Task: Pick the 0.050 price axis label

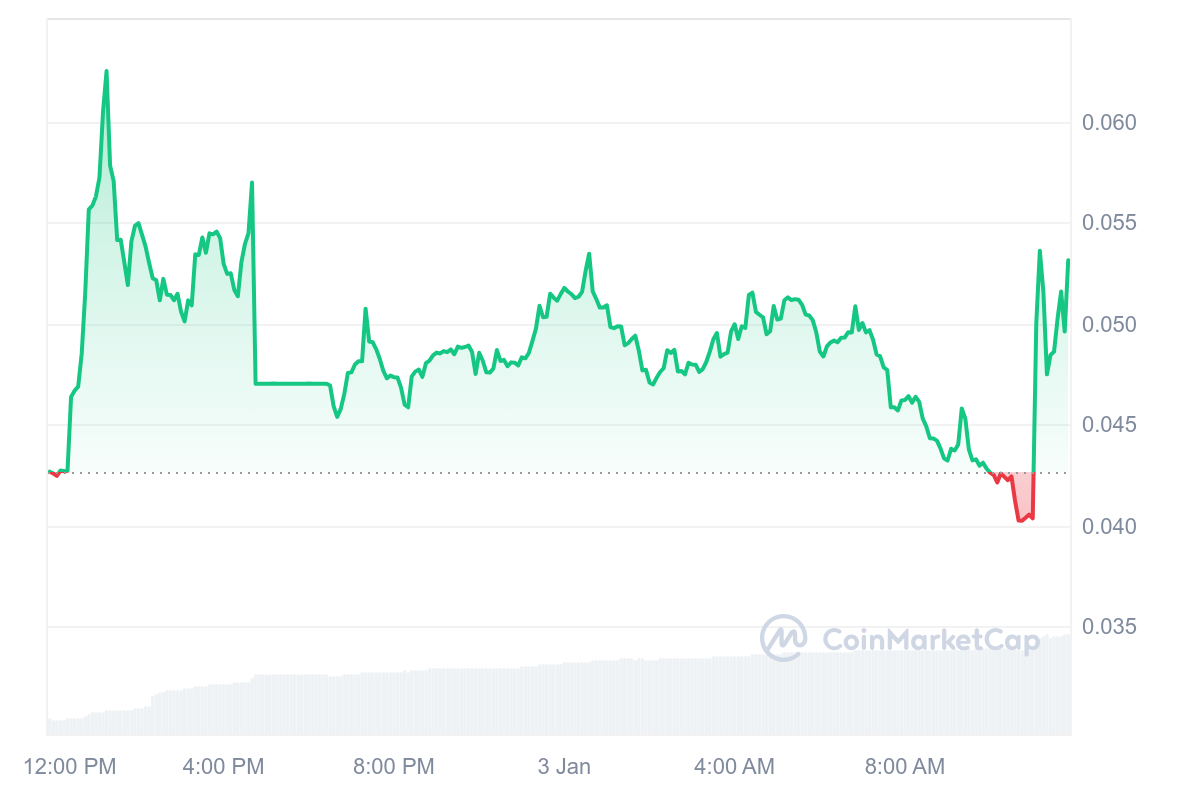Action: point(1109,325)
